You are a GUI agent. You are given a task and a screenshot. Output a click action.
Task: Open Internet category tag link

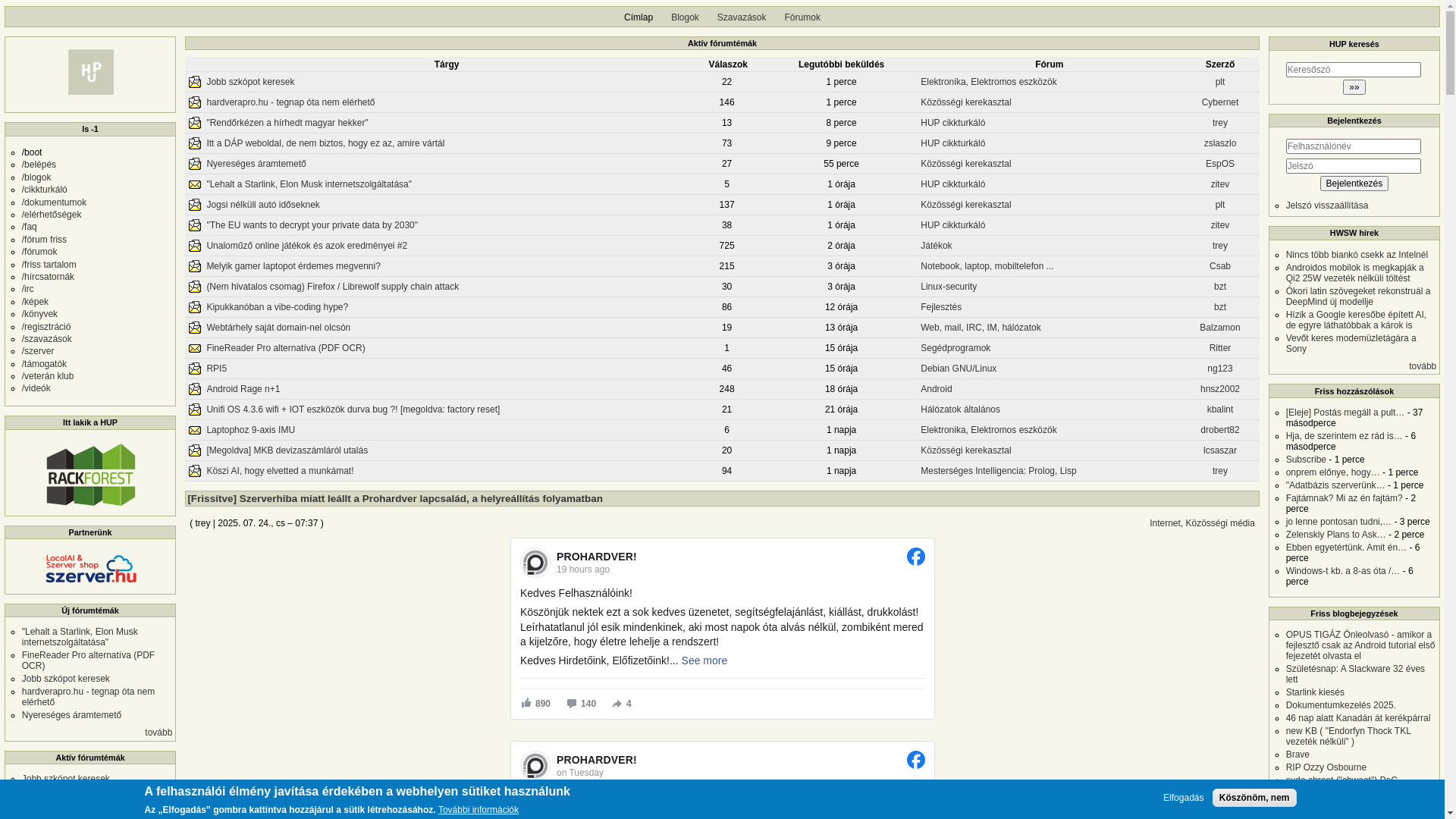1165,523
